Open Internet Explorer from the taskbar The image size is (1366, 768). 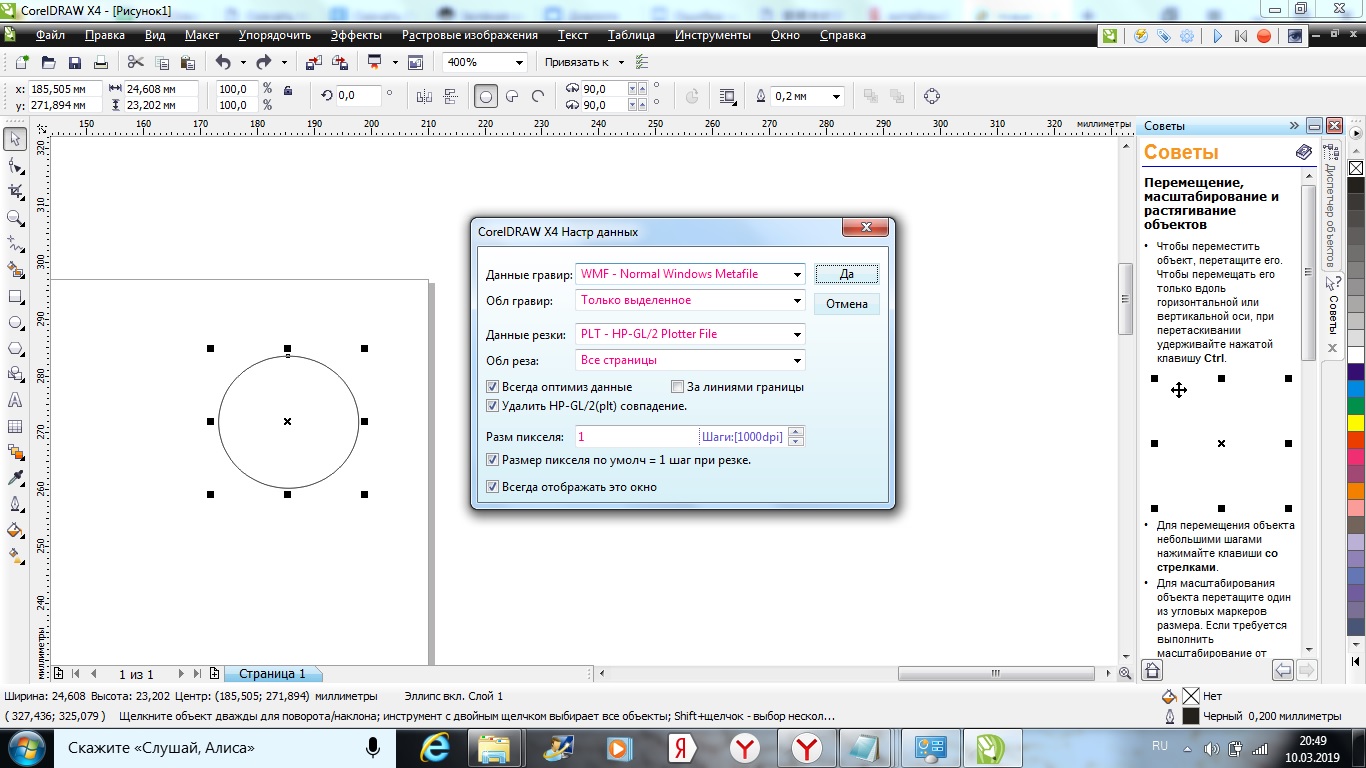436,747
